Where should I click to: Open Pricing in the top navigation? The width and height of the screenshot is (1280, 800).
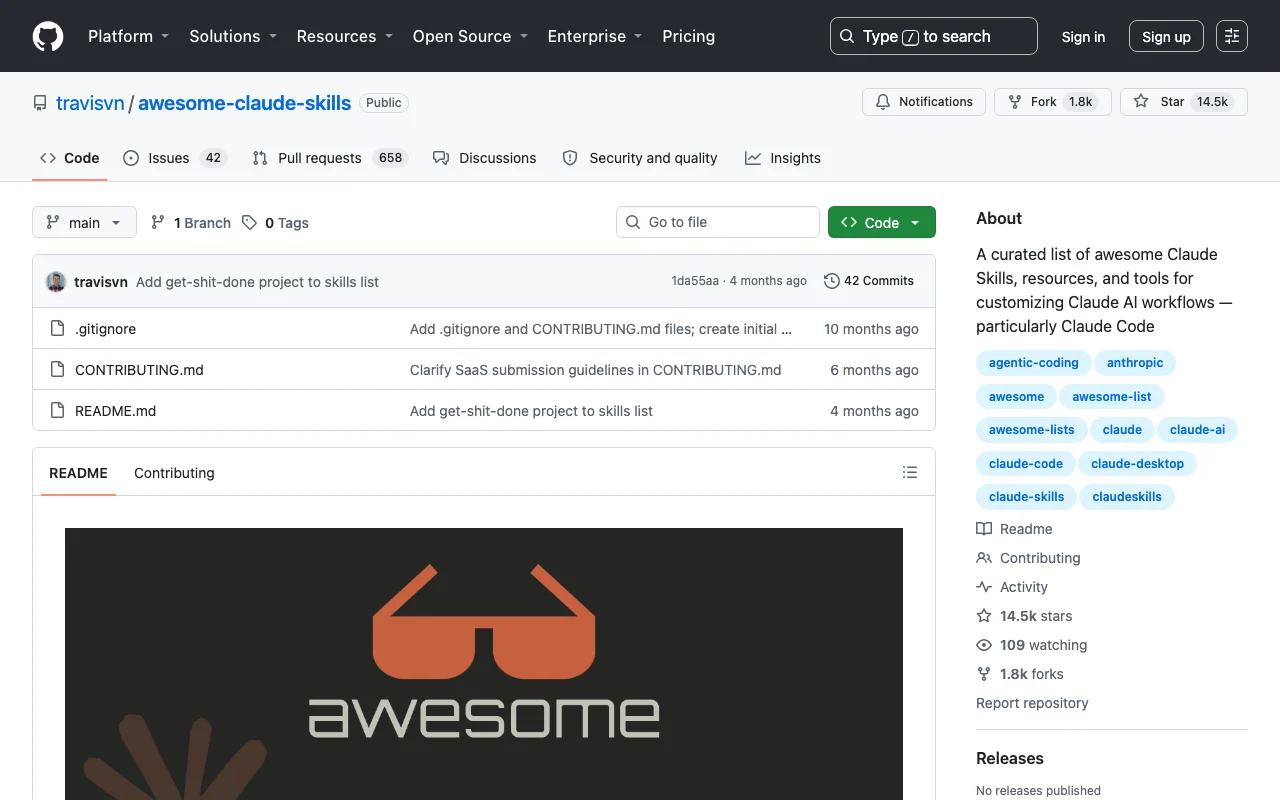pyautogui.click(x=689, y=36)
